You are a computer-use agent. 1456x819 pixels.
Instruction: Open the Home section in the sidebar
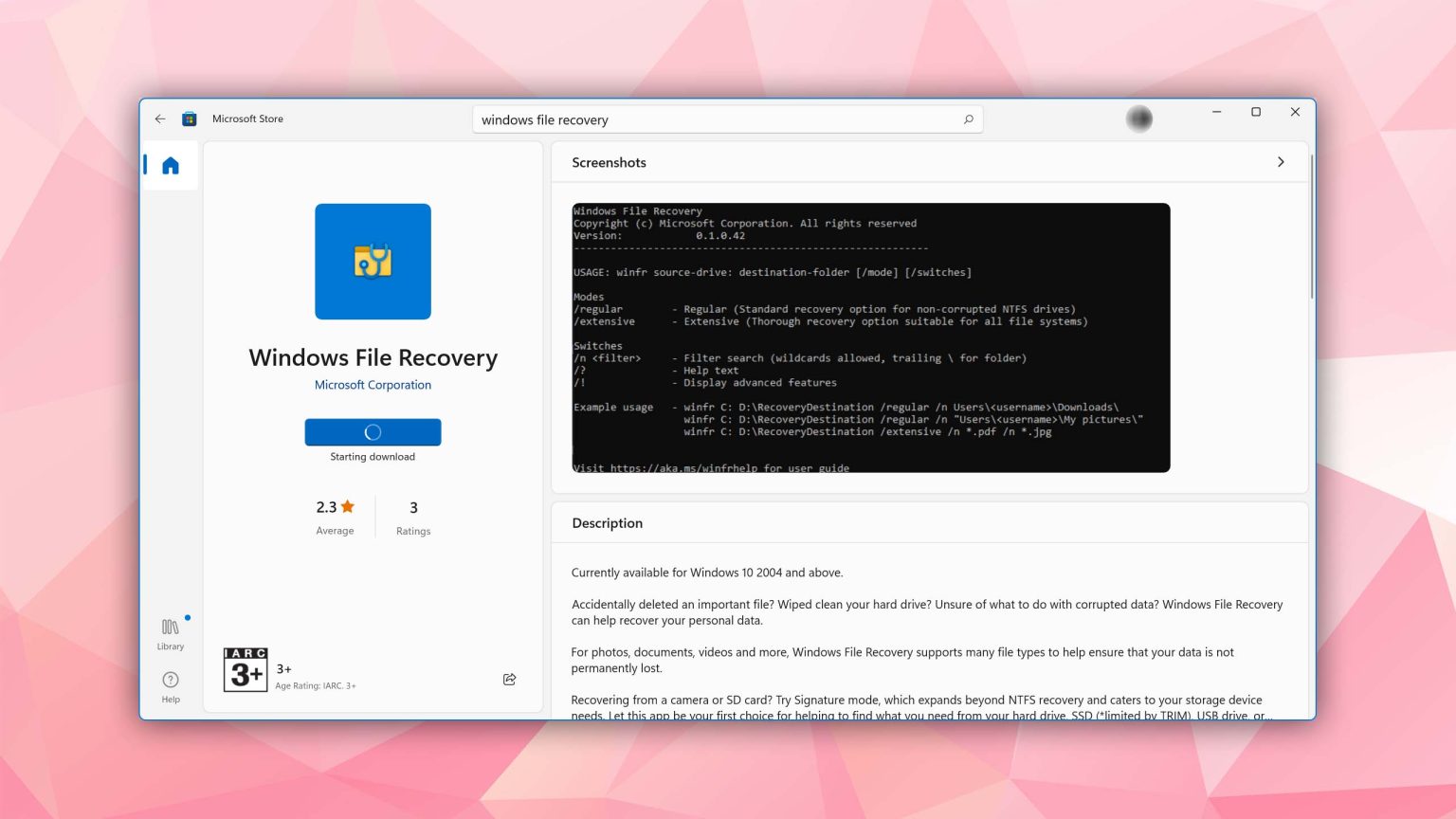(x=170, y=165)
